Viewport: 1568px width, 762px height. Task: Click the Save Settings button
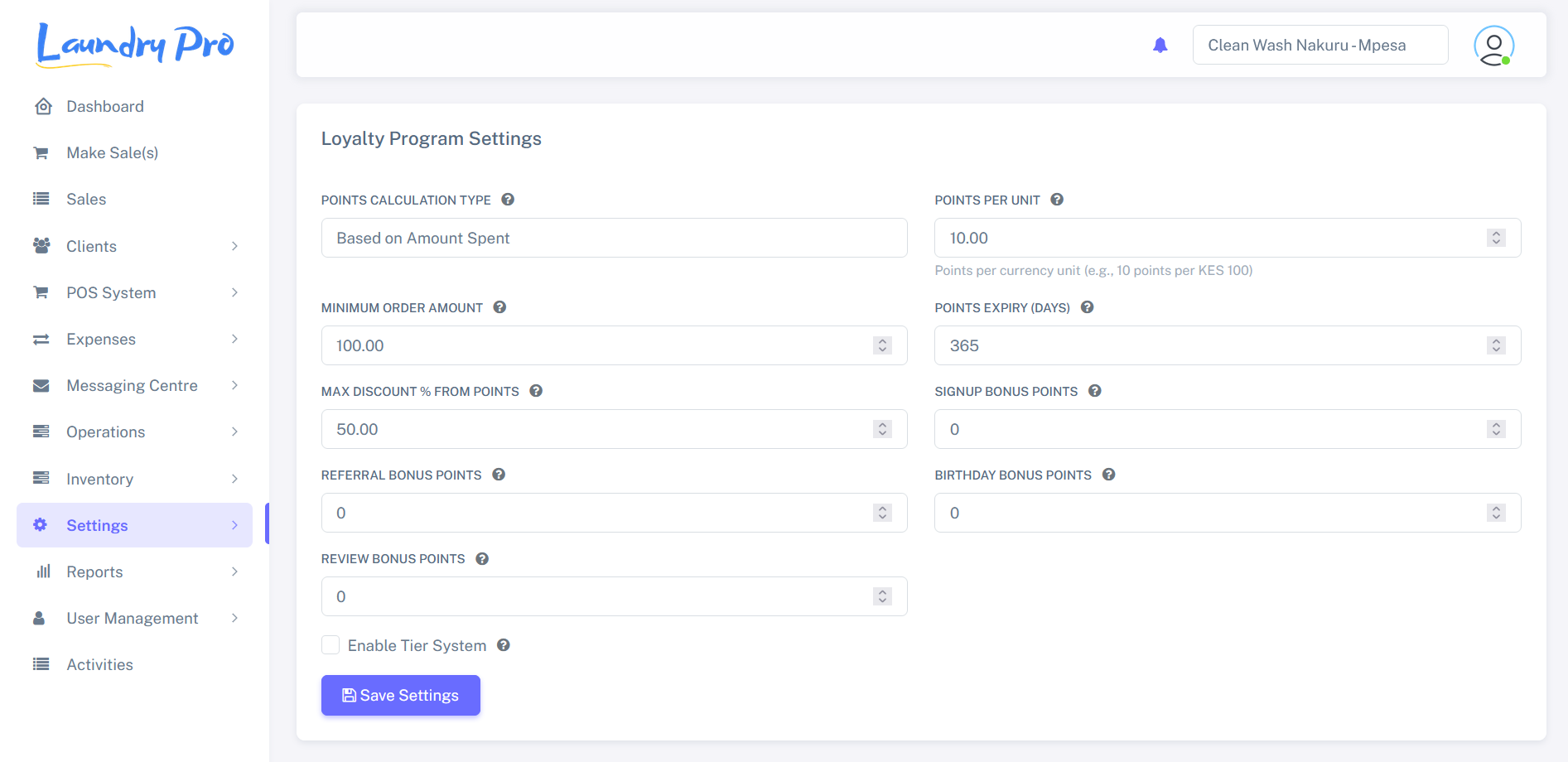tap(401, 695)
